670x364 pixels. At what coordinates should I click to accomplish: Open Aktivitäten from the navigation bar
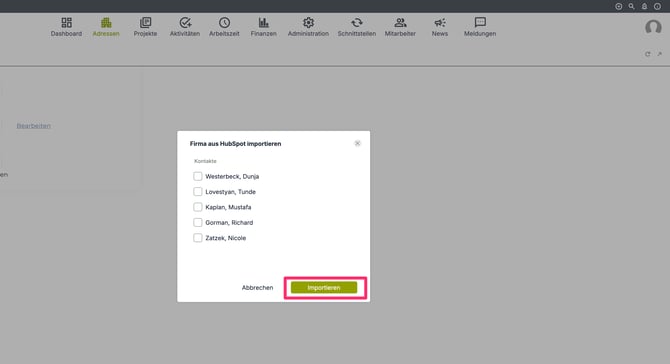click(185, 27)
